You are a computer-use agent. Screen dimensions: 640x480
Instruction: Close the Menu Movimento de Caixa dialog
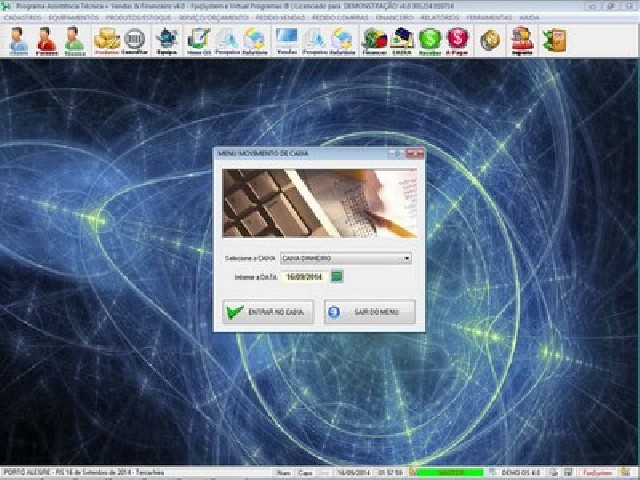416,153
